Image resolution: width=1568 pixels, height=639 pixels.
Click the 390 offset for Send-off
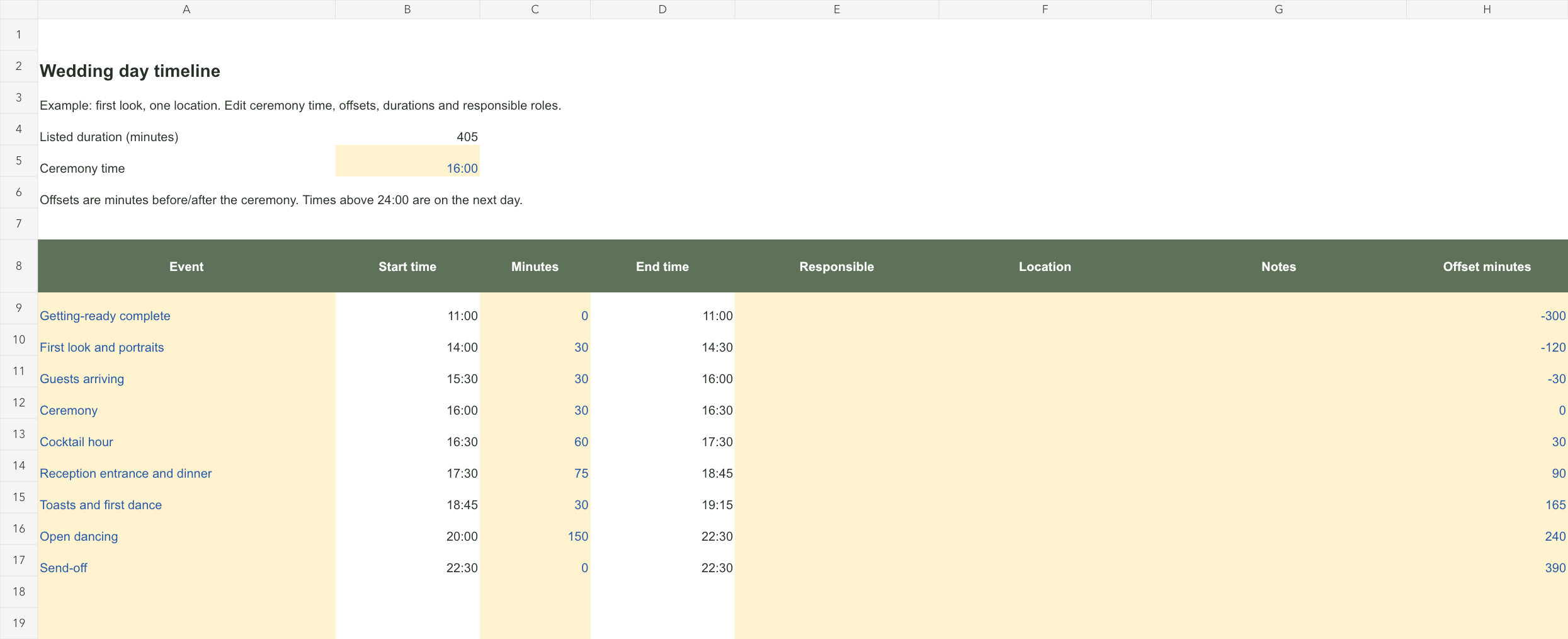(1487, 560)
